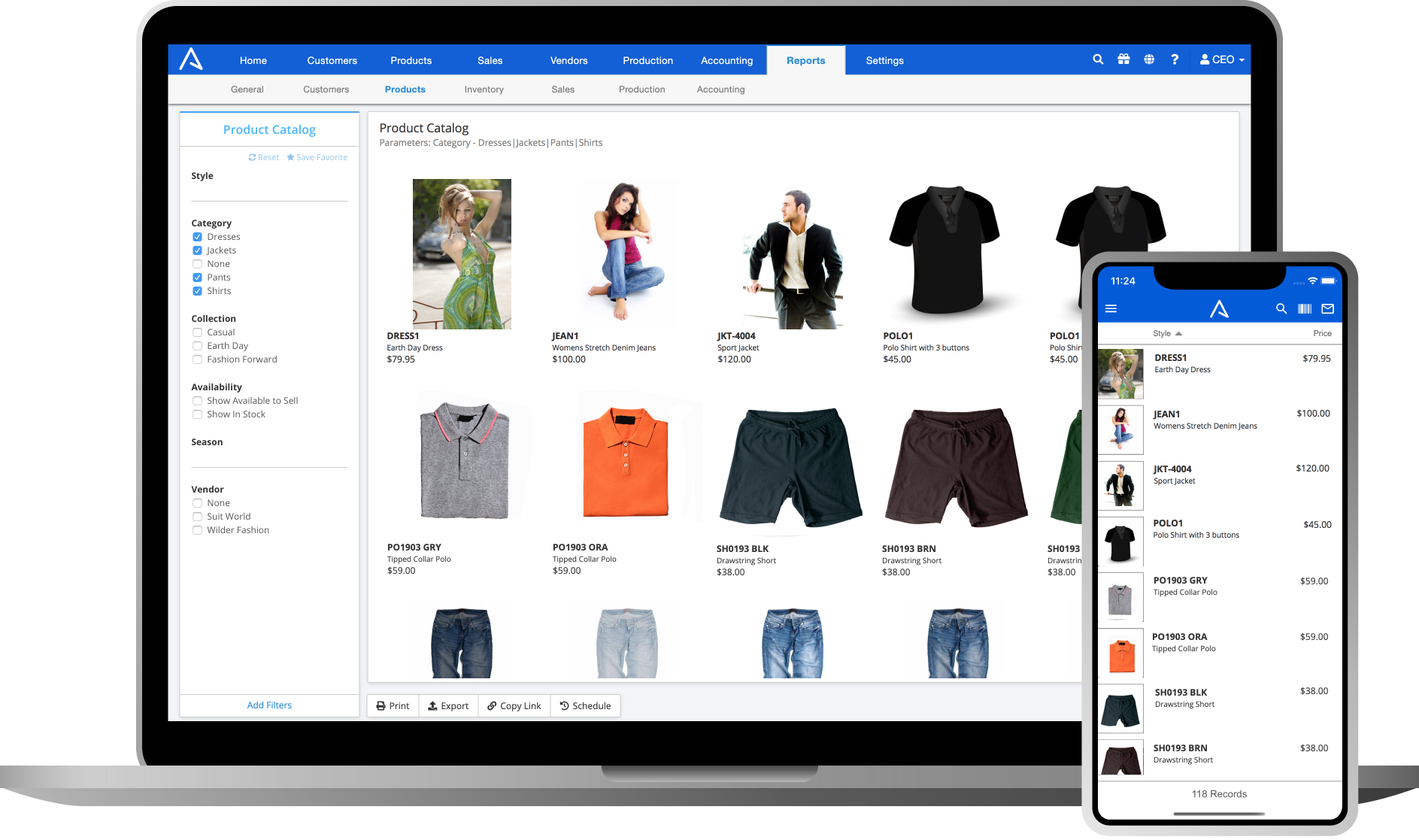The height and width of the screenshot is (840, 1419).
Task: Click the AIMS logo in desktop navbar
Action: (191, 59)
